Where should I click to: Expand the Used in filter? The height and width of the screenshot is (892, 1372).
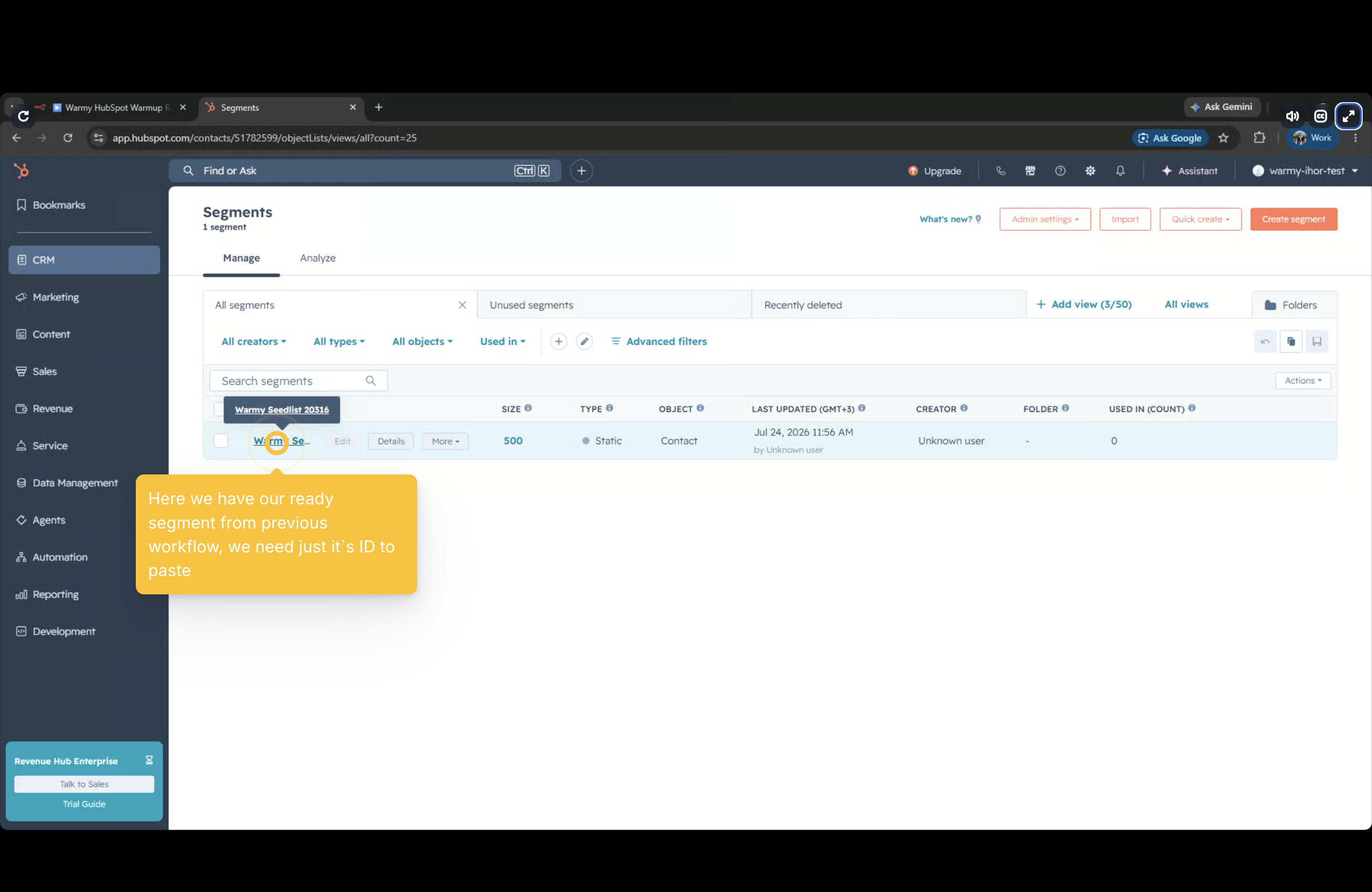pyautogui.click(x=503, y=341)
